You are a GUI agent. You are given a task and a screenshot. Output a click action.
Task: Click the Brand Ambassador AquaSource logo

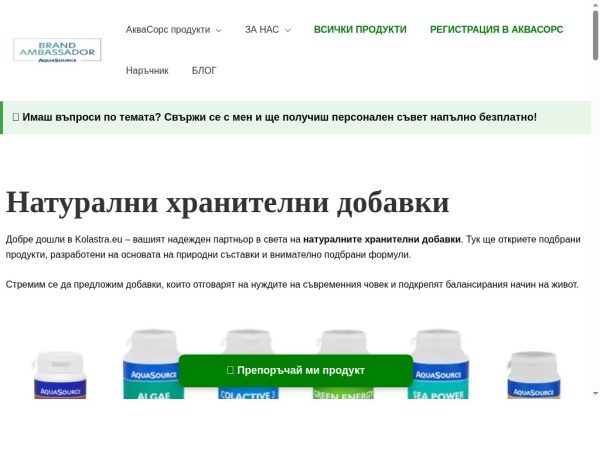coord(57,50)
